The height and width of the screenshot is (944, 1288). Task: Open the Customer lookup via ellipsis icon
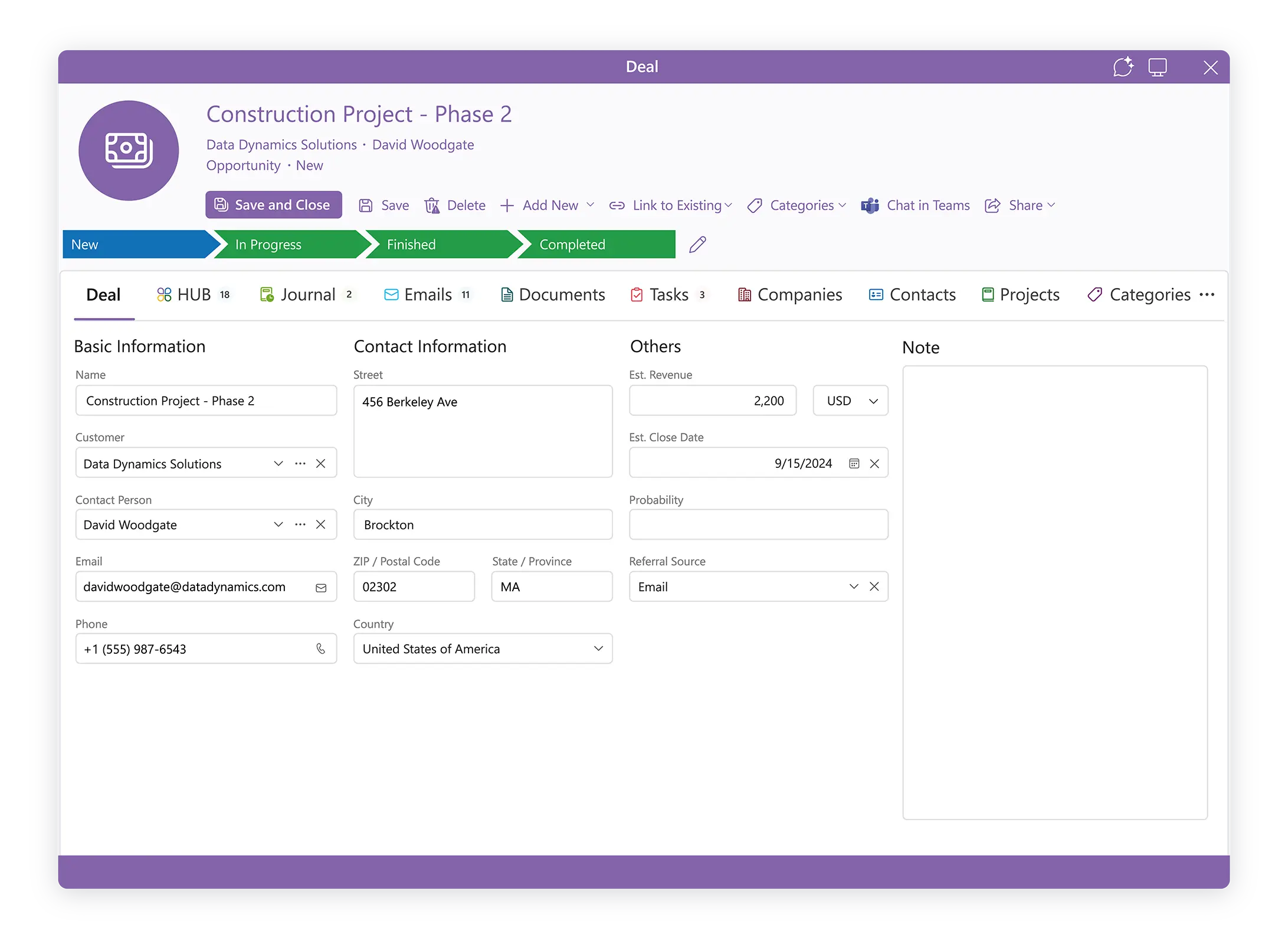[x=300, y=463]
